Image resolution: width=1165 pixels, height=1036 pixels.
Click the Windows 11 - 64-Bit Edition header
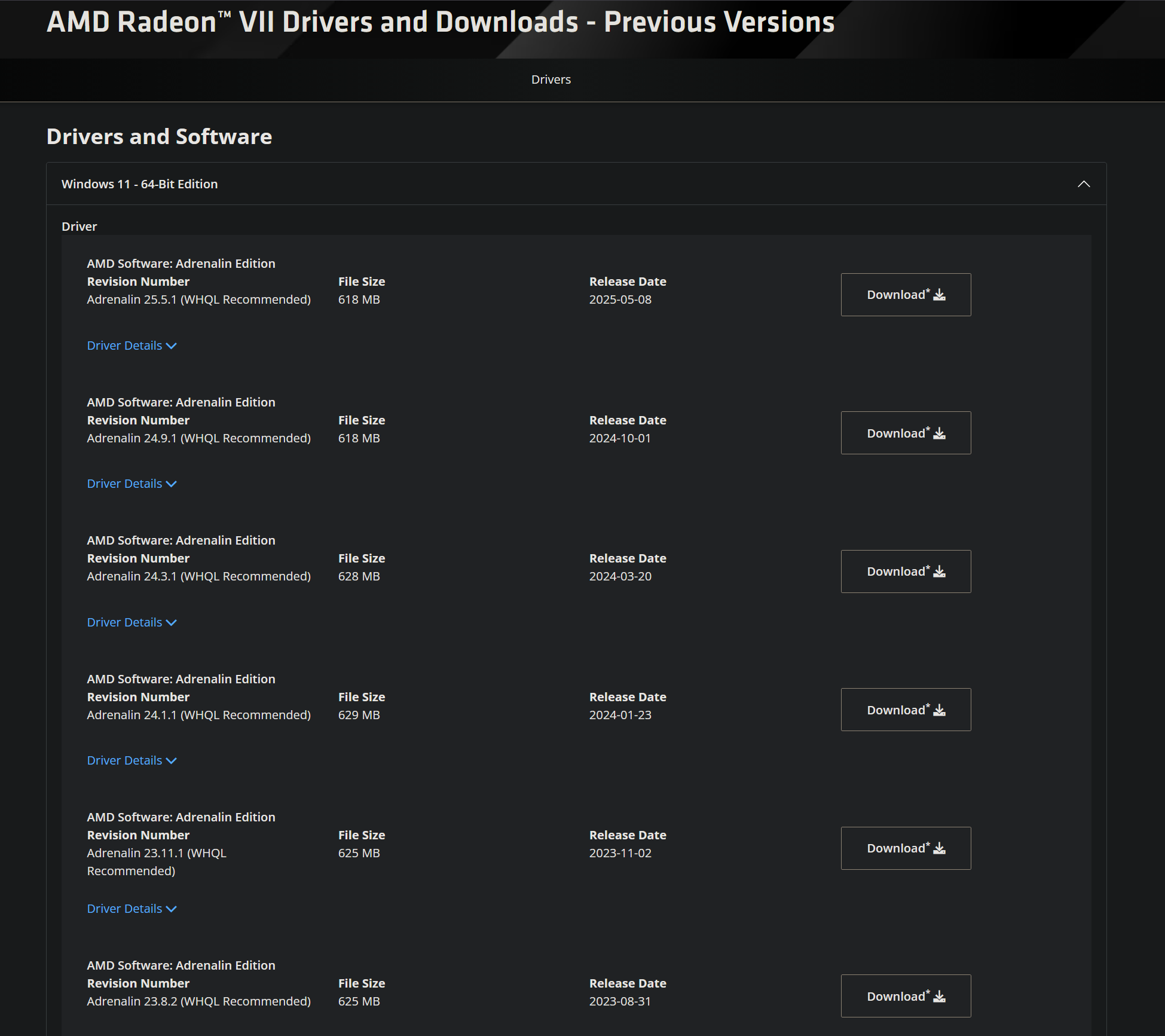coord(139,184)
